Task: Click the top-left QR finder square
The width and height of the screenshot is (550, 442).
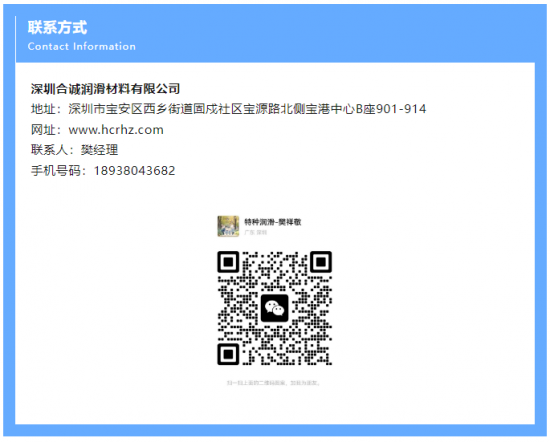Action: (228, 262)
